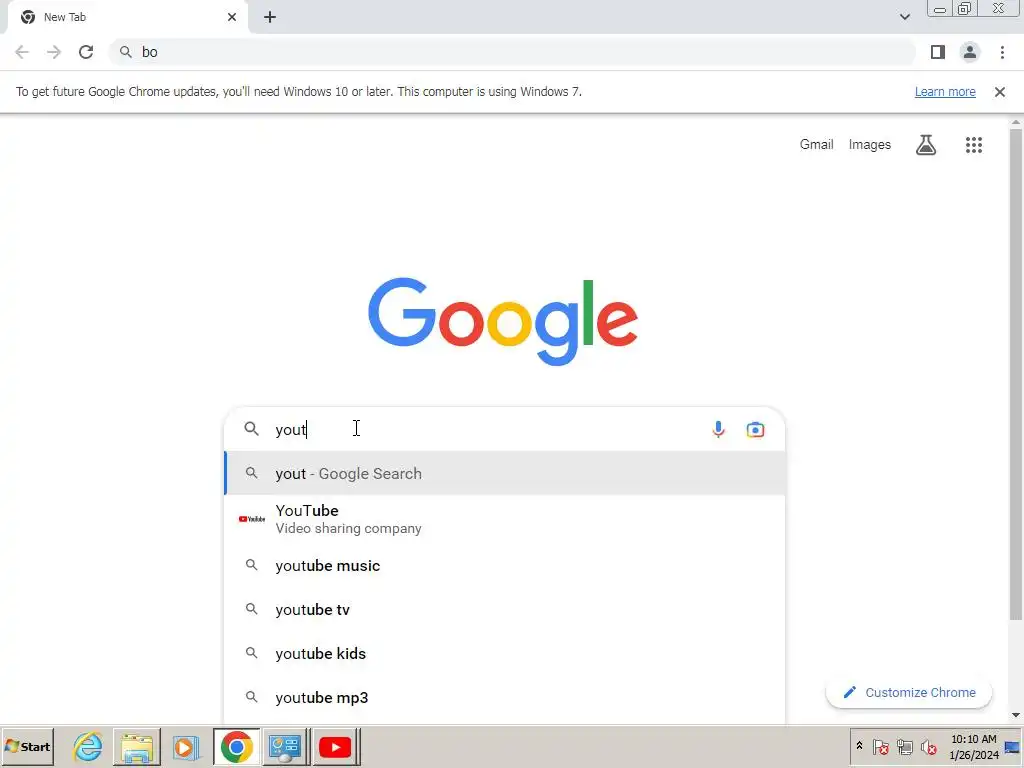The width and height of the screenshot is (1024, 768).
Task: Open the Search Labs flask icon
Action: (x=925, y=144)
